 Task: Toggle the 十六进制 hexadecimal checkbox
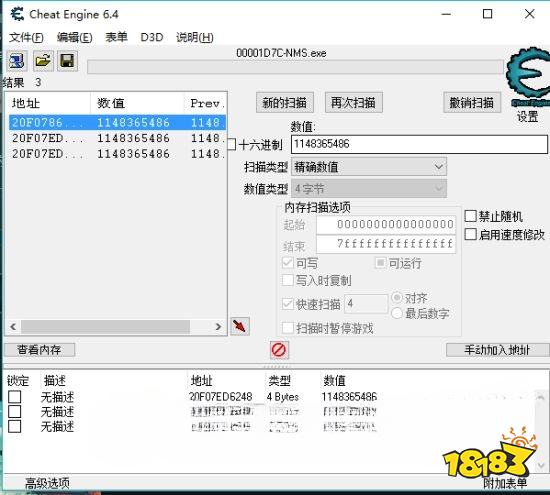[232, 144]
